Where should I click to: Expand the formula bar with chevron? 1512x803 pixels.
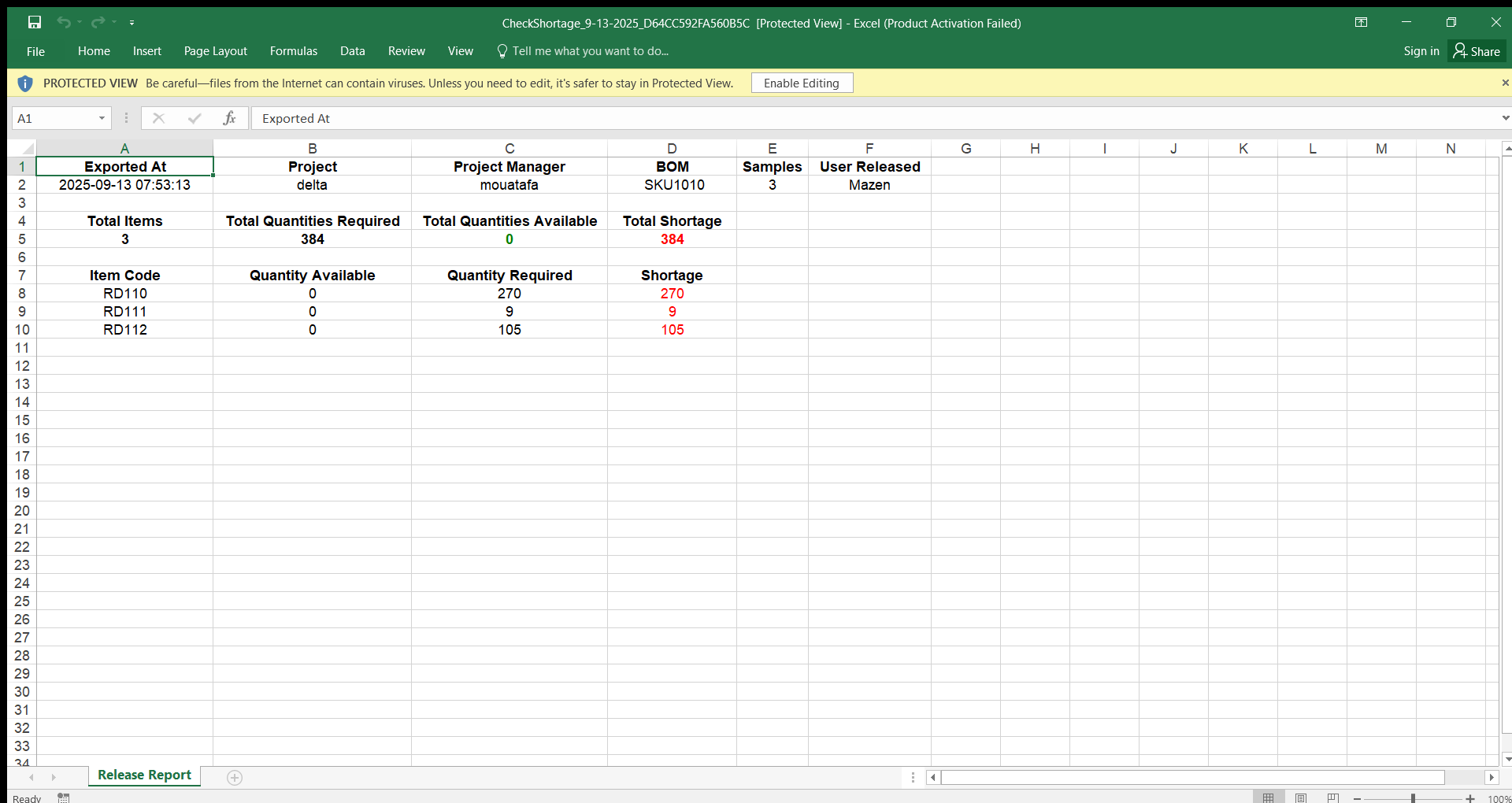point(1505,118)
